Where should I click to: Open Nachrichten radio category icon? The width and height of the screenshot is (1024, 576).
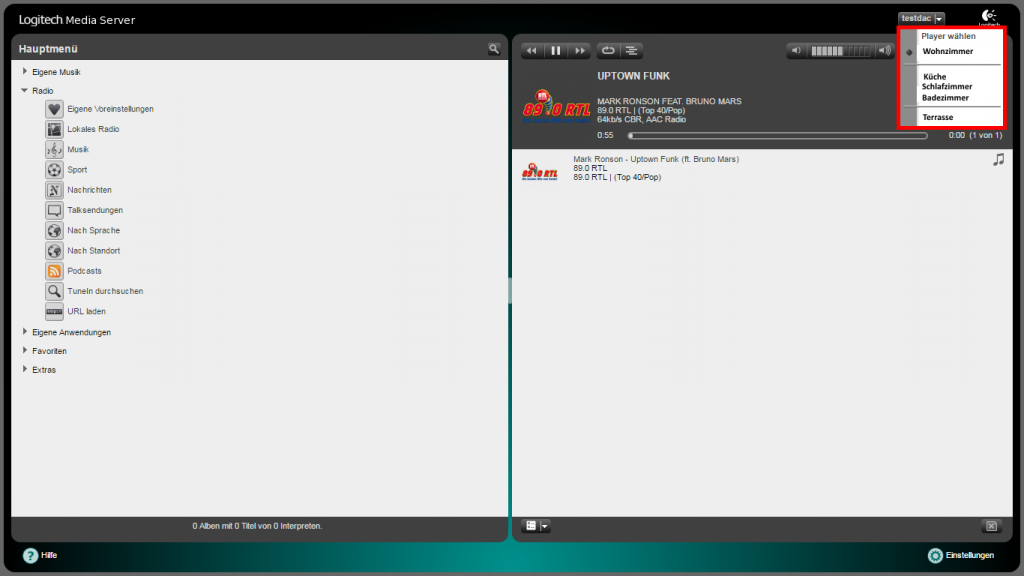point(54,190)
